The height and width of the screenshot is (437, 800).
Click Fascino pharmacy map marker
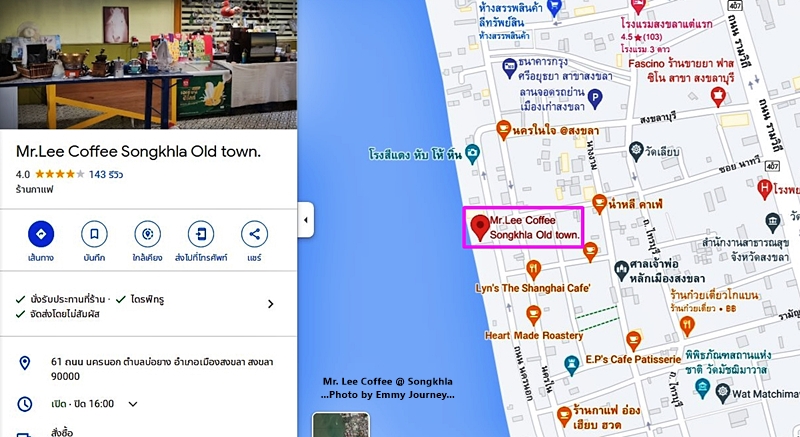(x=718, y=96)
